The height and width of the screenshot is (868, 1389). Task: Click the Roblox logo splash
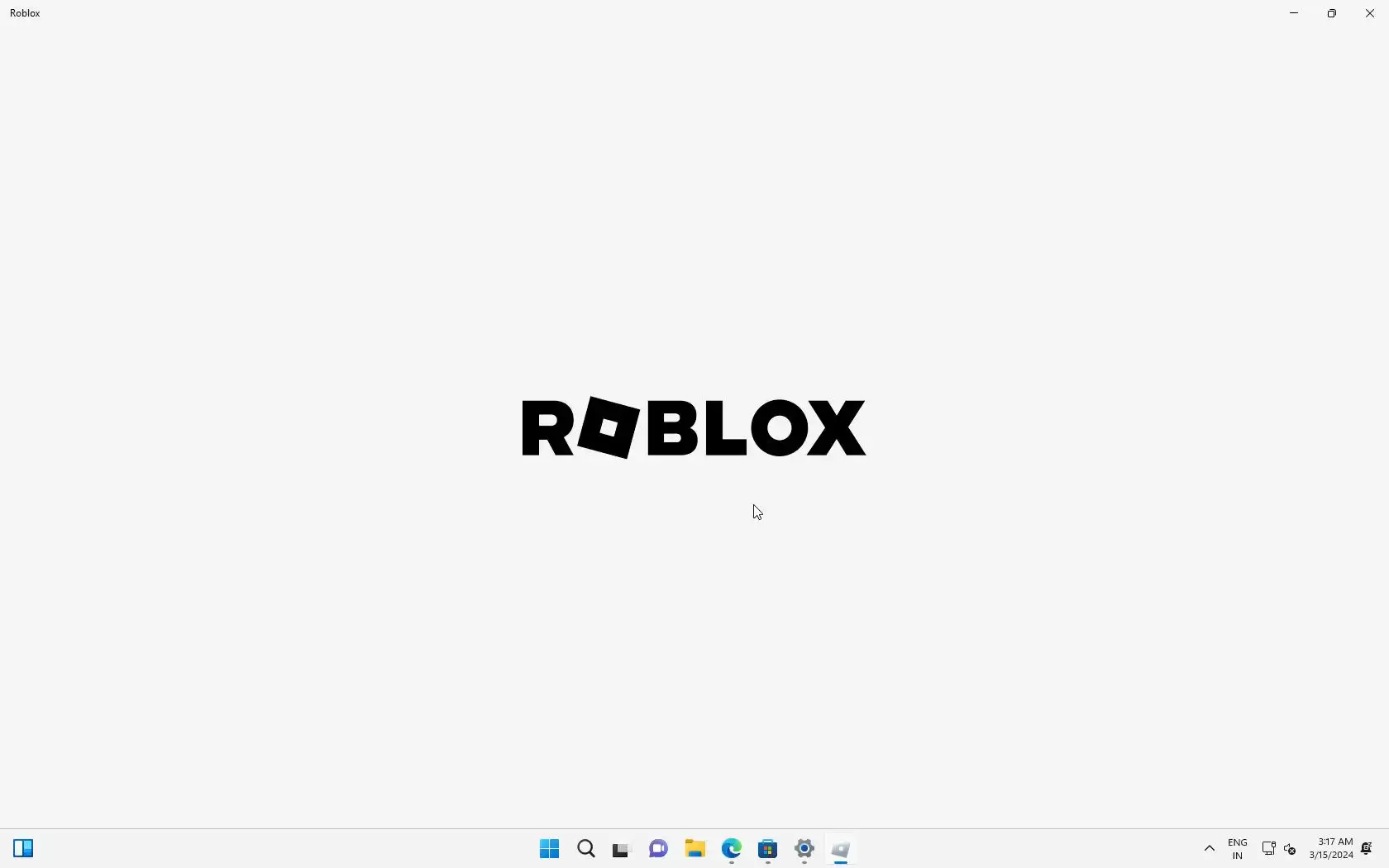[x=694, y=427]
